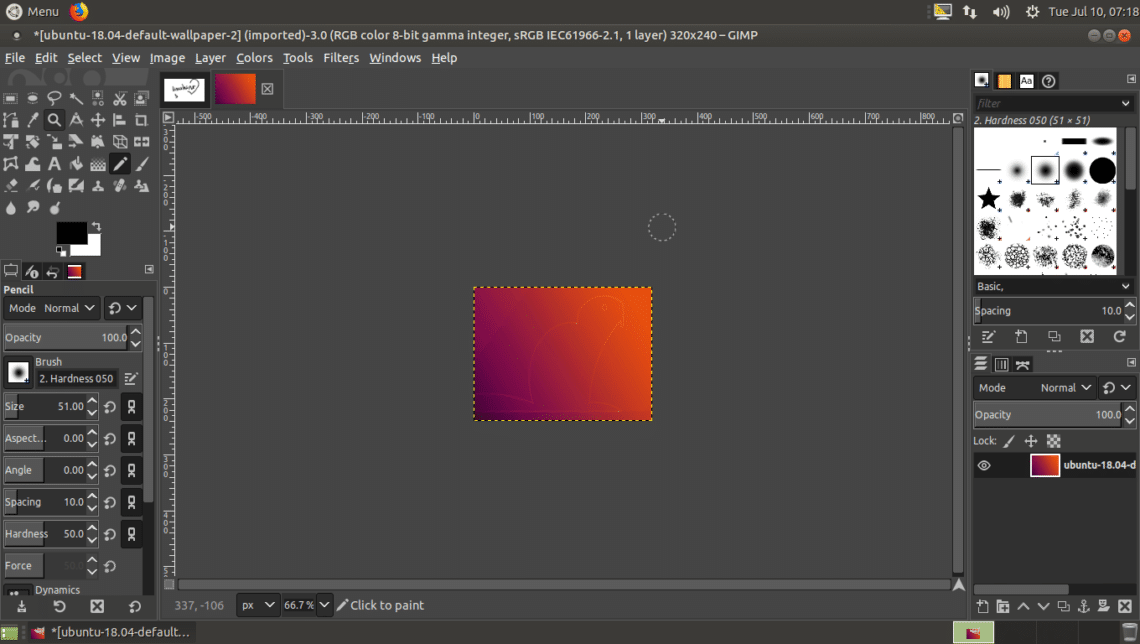Viewport: 1140px width, 644px height.
Task: Click the Move tool icon
Action: [98, 120]
